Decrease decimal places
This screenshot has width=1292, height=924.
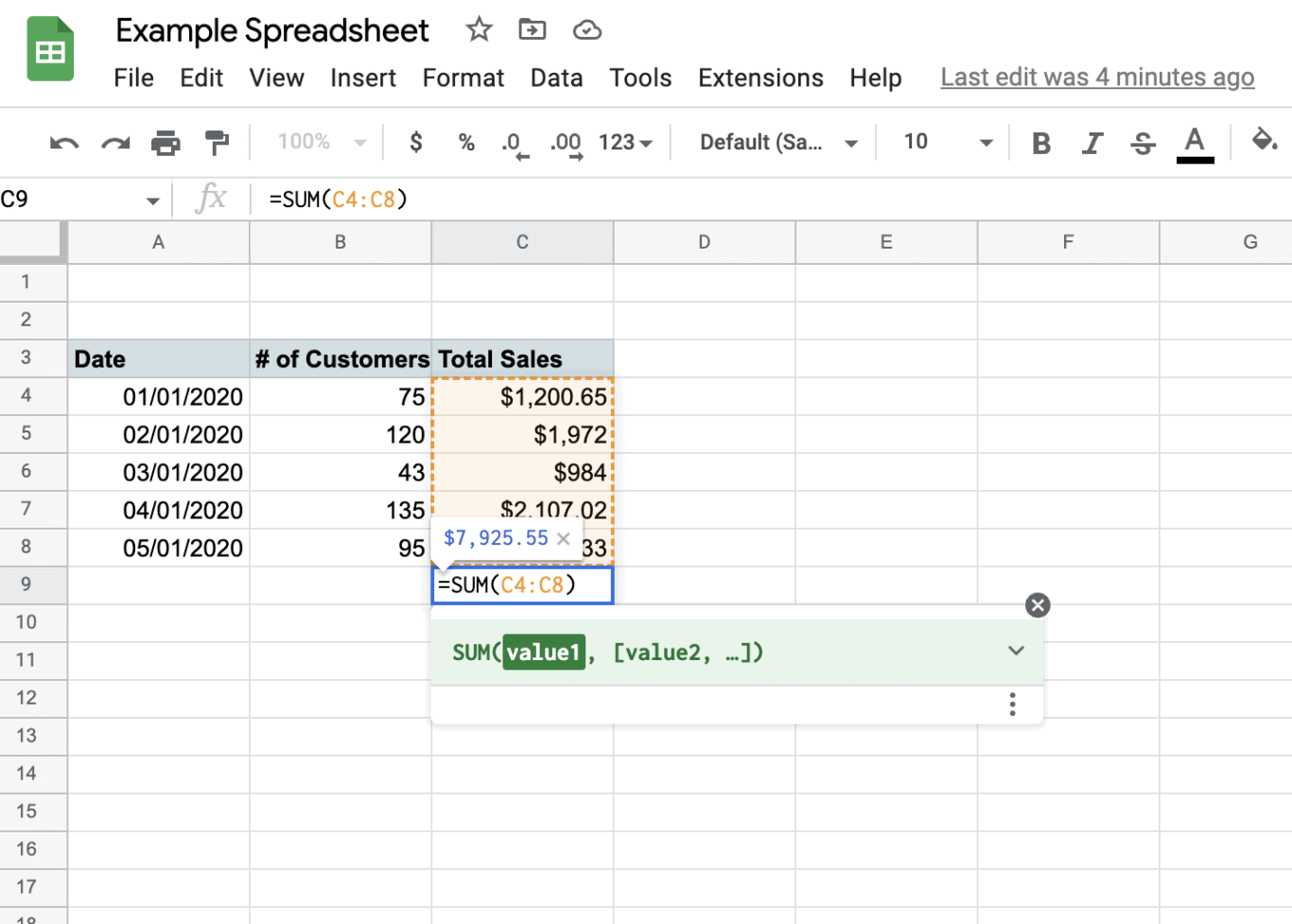coord(515,144)
